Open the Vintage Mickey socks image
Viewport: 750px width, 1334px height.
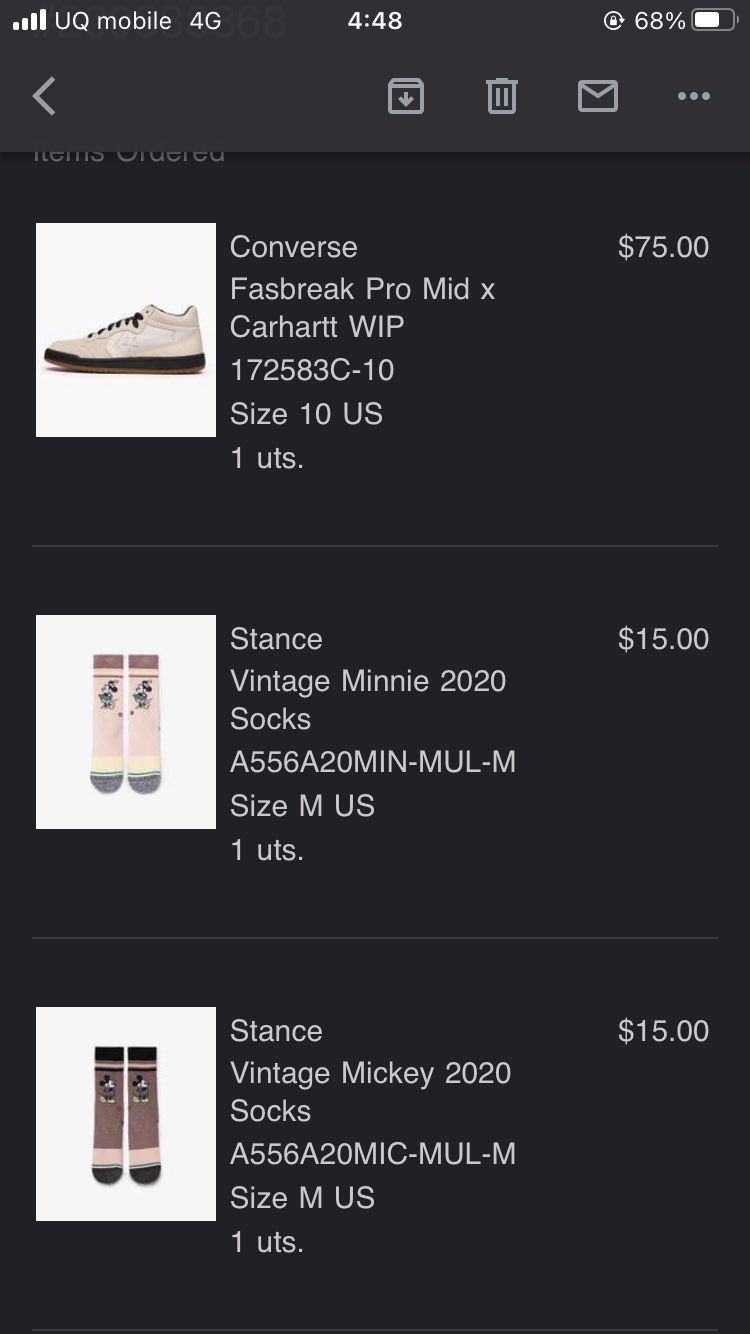coord(126,1114)
